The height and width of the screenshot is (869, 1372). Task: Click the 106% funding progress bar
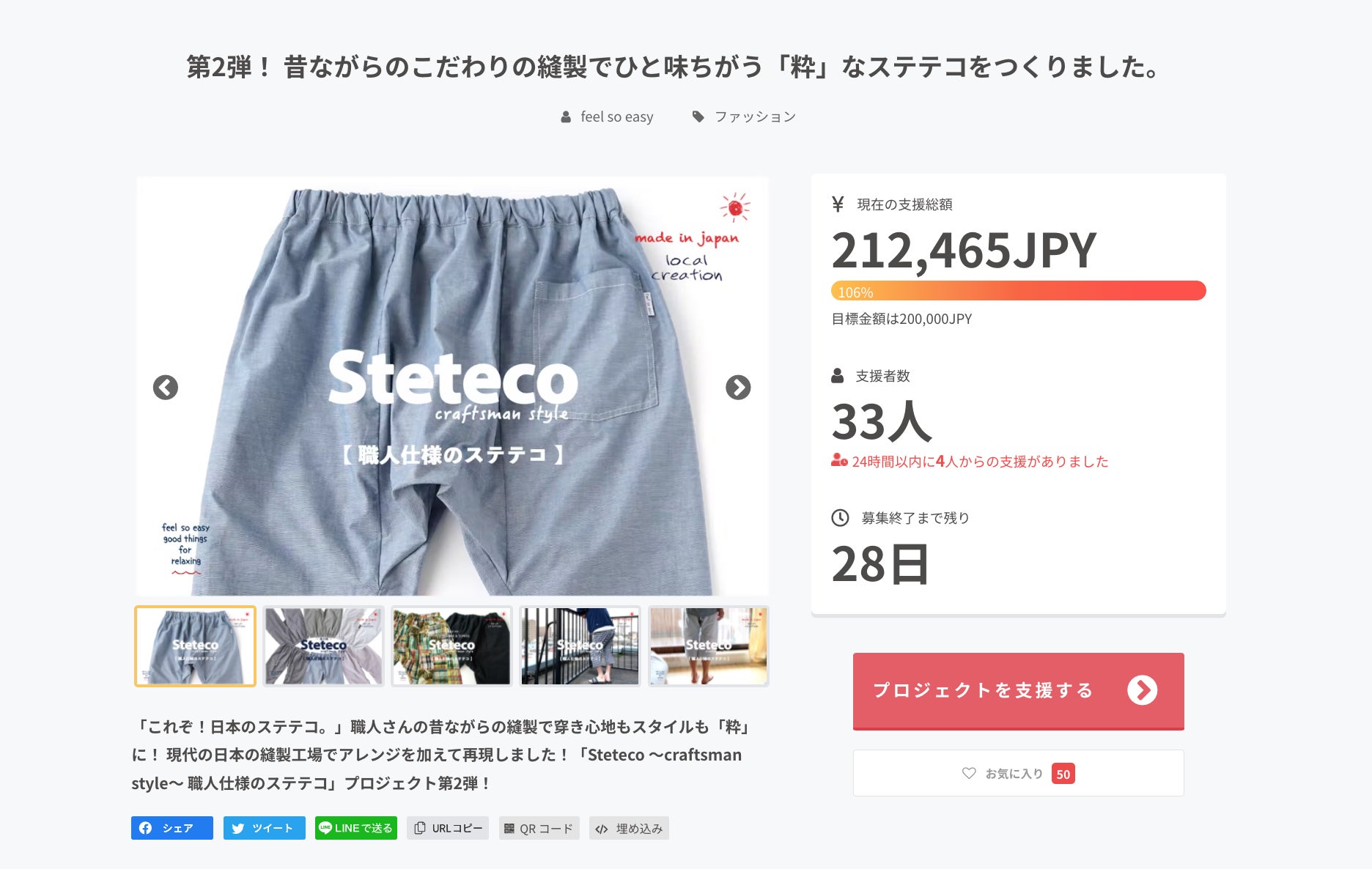[x=1019, y=291]
